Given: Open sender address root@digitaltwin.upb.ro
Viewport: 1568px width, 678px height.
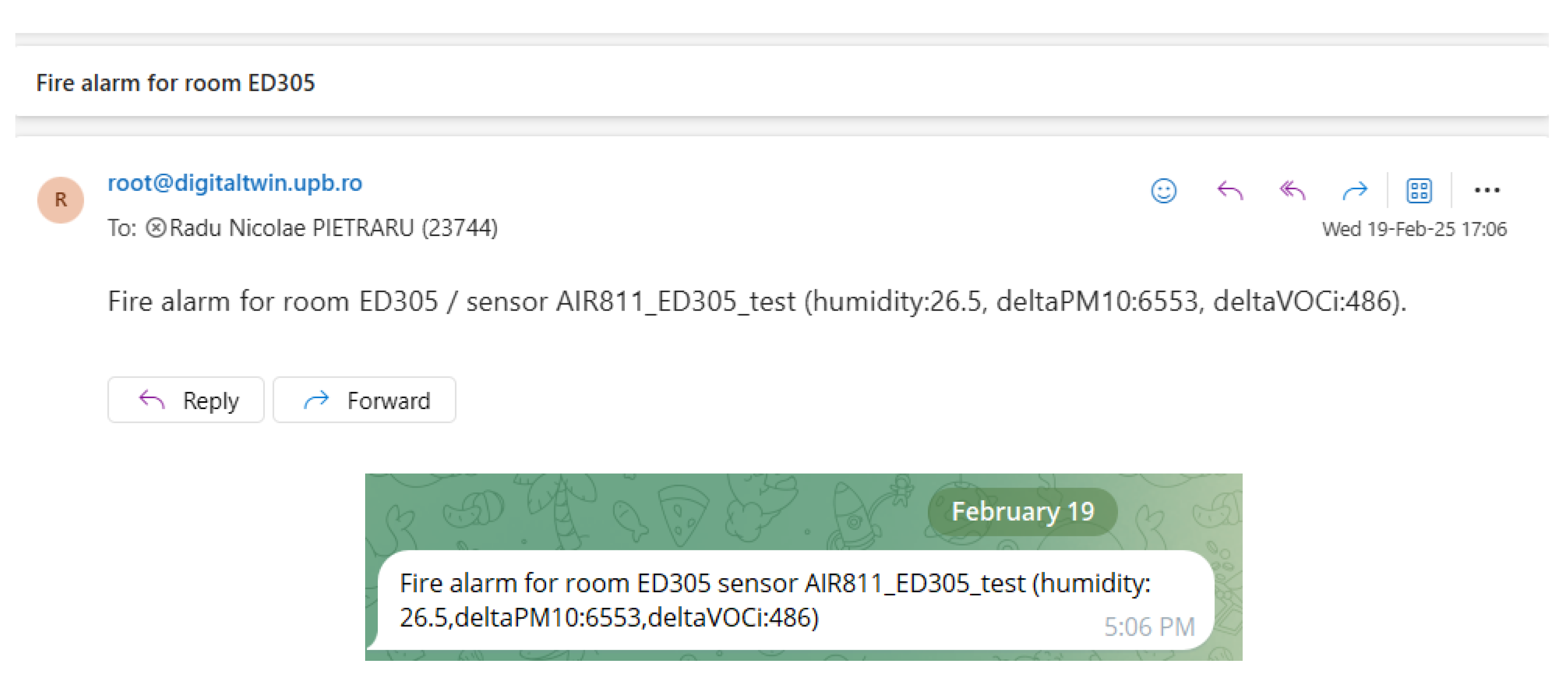Looking at the screenshot, I should coord(235,182).
